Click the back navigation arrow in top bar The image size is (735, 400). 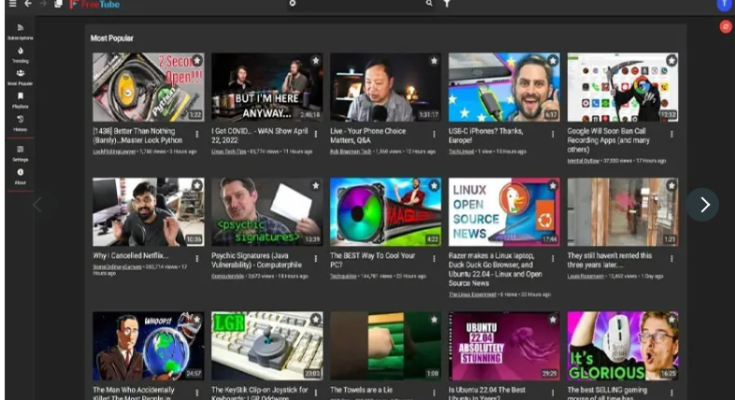[x=27, y=5]
